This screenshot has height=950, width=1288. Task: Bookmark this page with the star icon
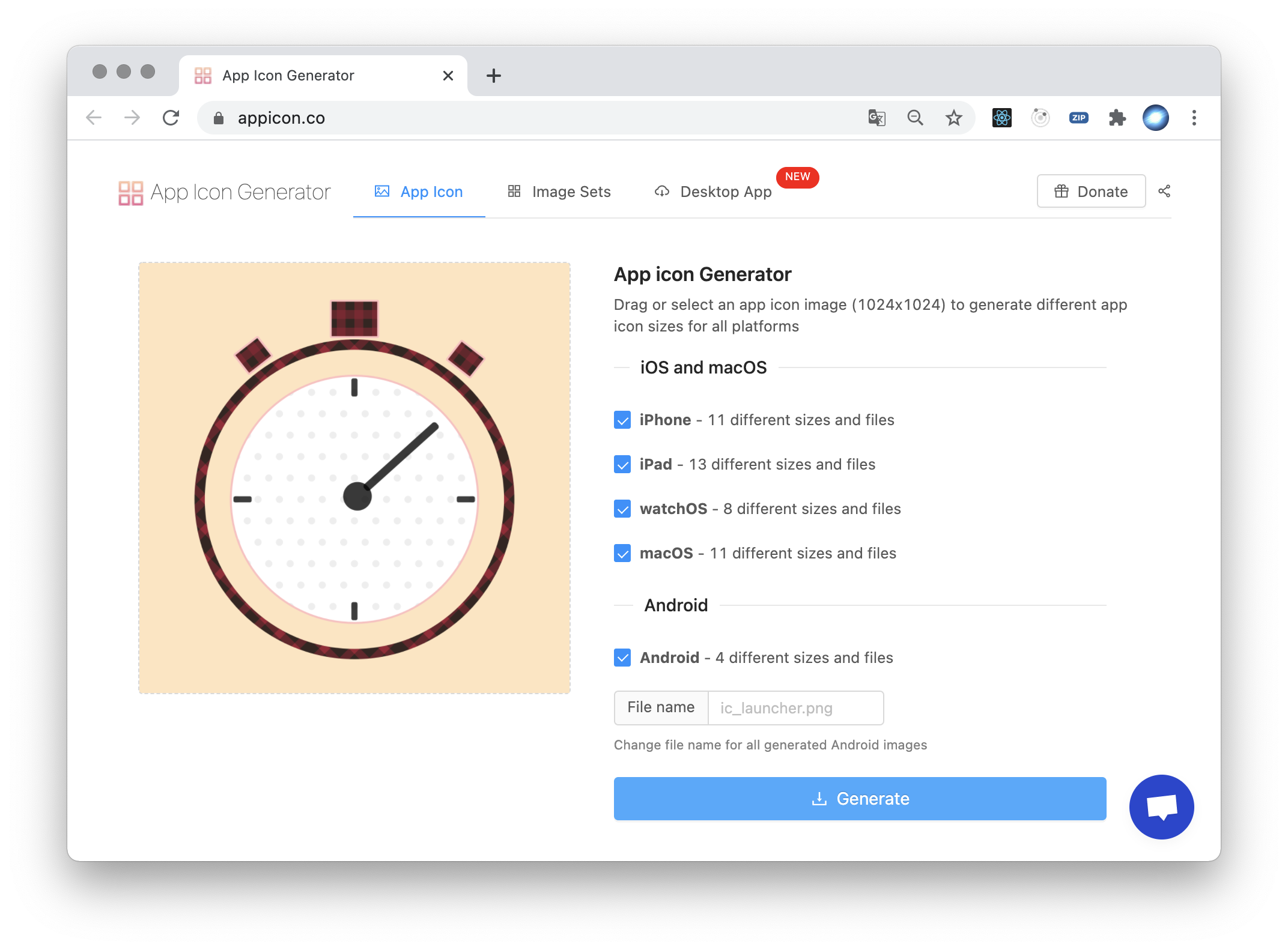tap(953, 118)
